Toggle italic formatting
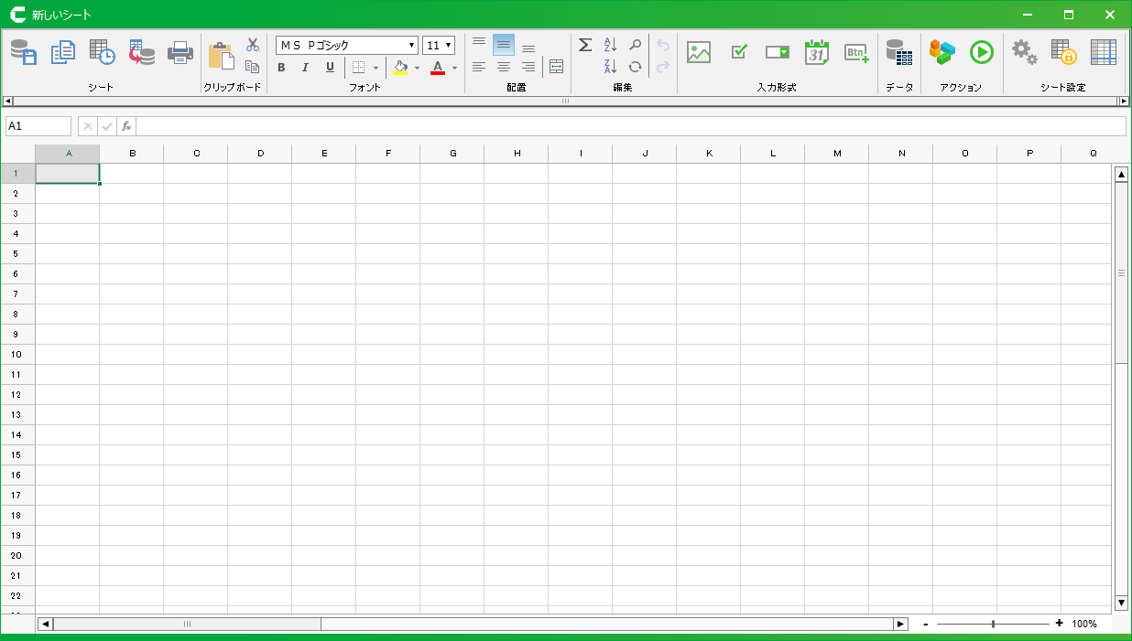 pos(305,68)
